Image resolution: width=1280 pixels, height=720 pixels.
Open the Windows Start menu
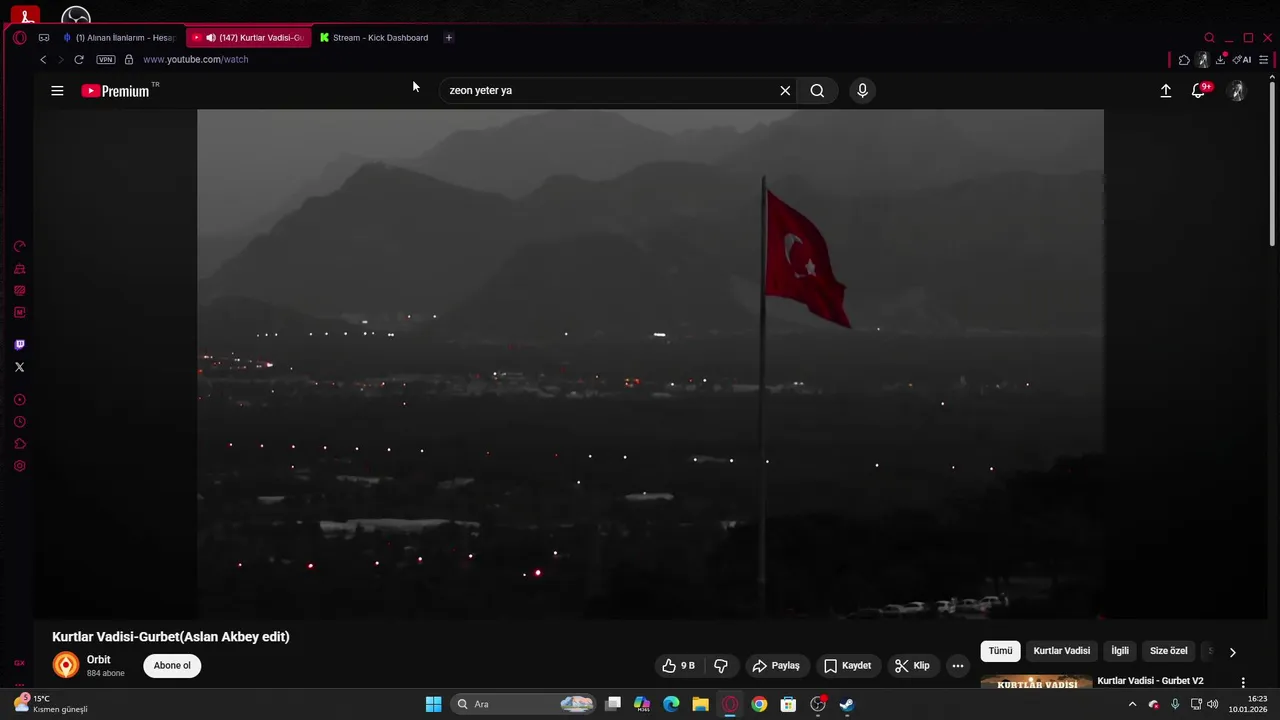pos(433,704)
